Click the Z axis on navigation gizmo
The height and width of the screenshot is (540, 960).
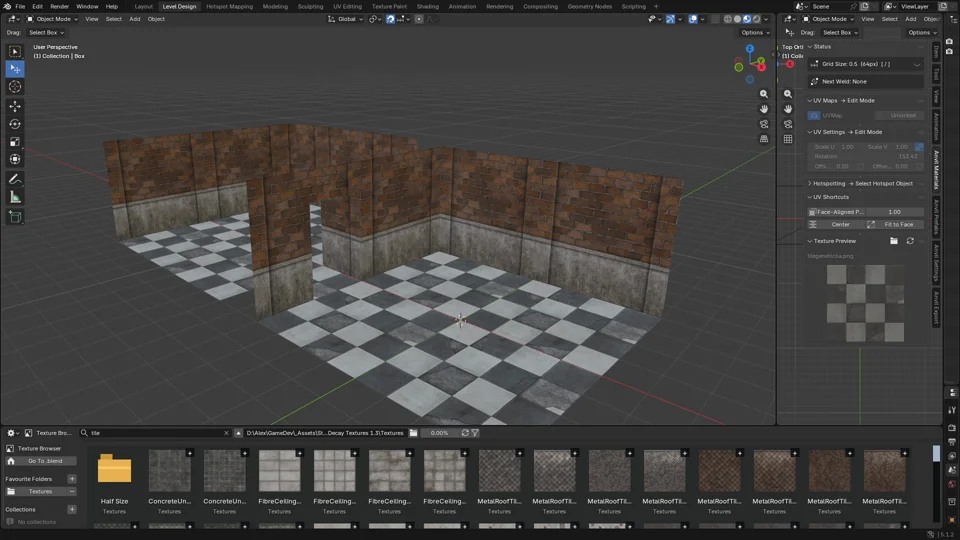(749, 49)
